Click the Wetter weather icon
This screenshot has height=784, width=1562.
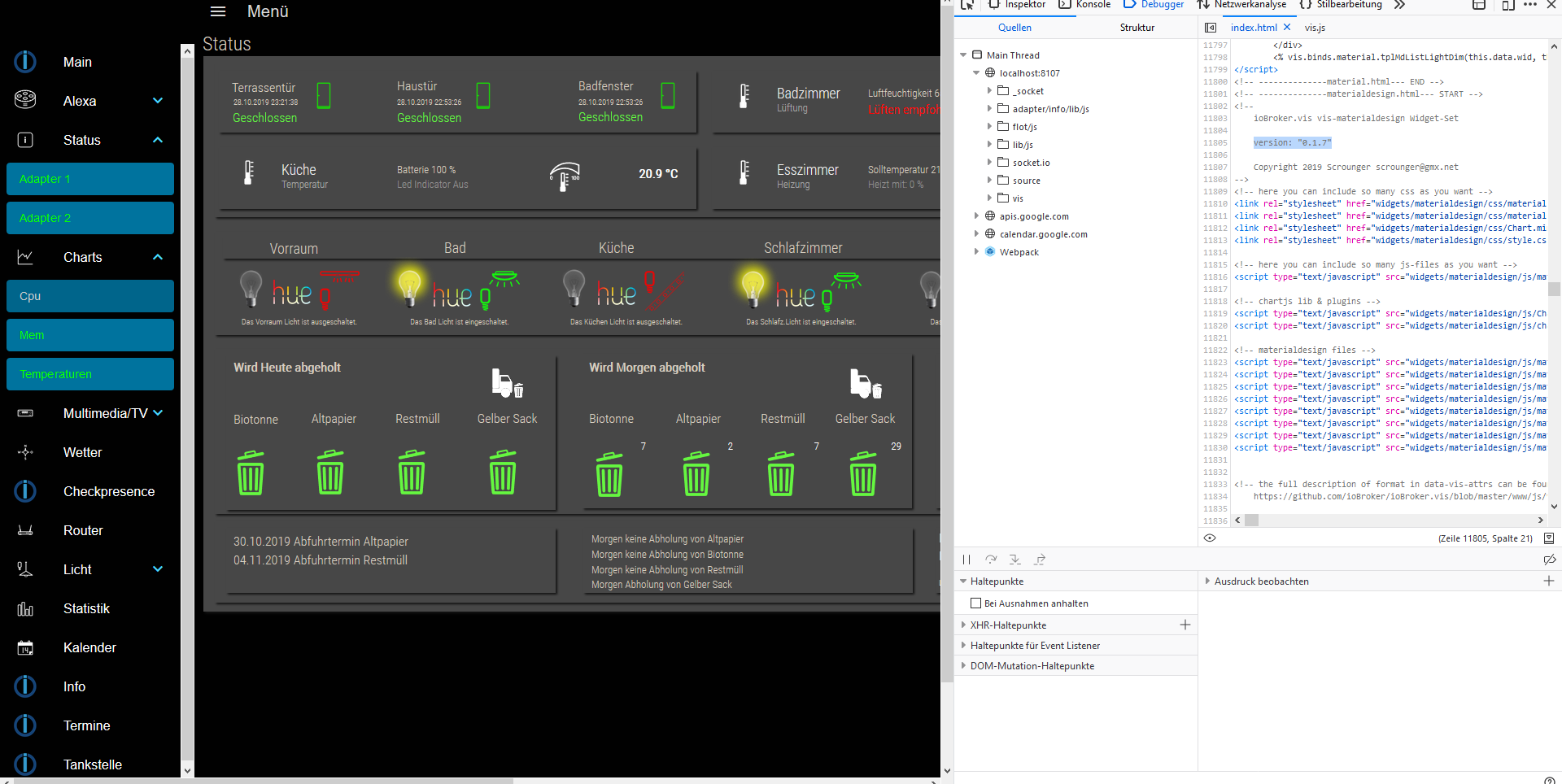[x=25, y=452]
